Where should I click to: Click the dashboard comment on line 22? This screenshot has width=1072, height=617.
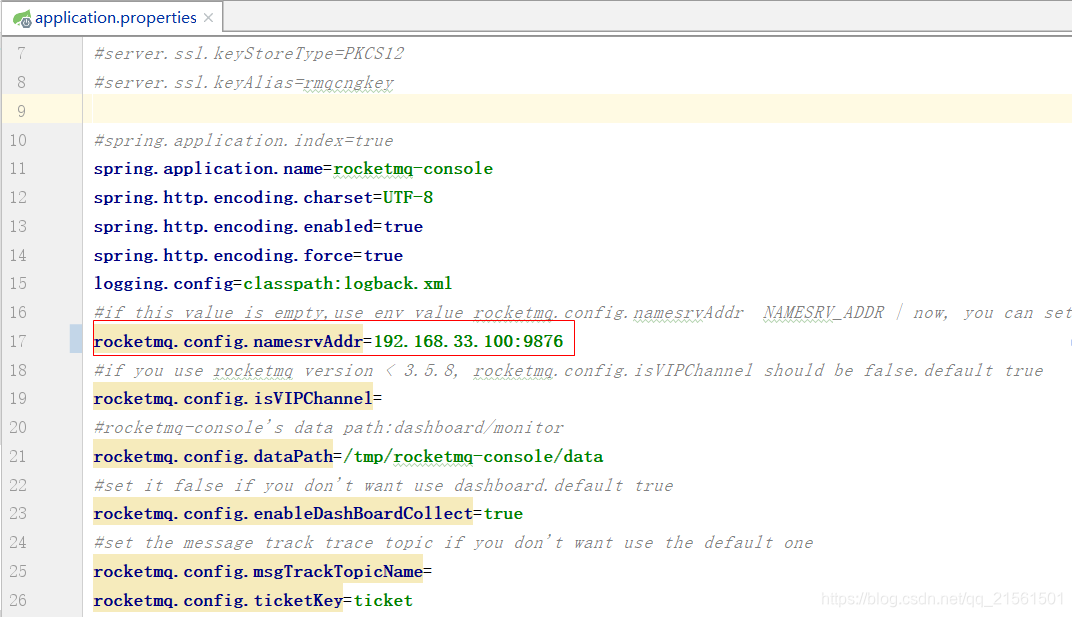(384, 485)
